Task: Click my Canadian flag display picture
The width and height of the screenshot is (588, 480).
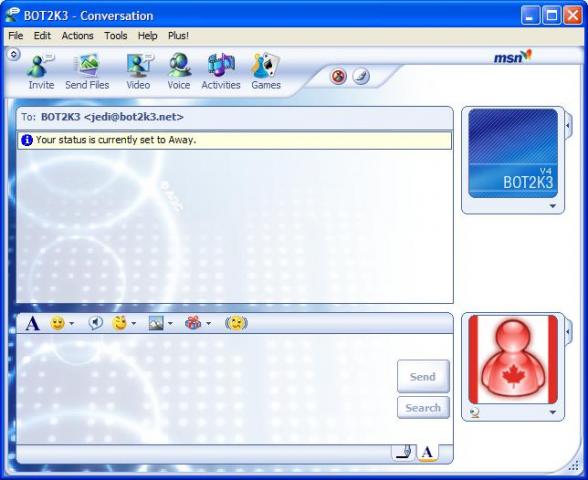Action: (513, 360)
